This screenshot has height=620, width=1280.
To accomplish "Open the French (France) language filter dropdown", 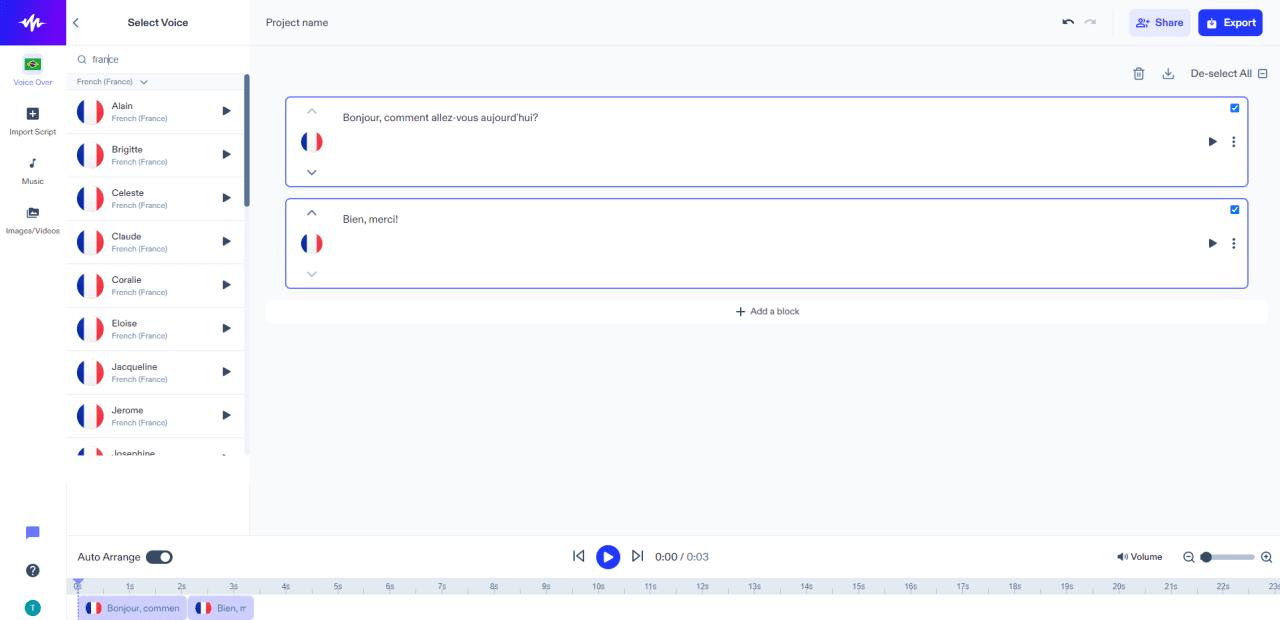I will pyautogui.click(x=113, y=82).
